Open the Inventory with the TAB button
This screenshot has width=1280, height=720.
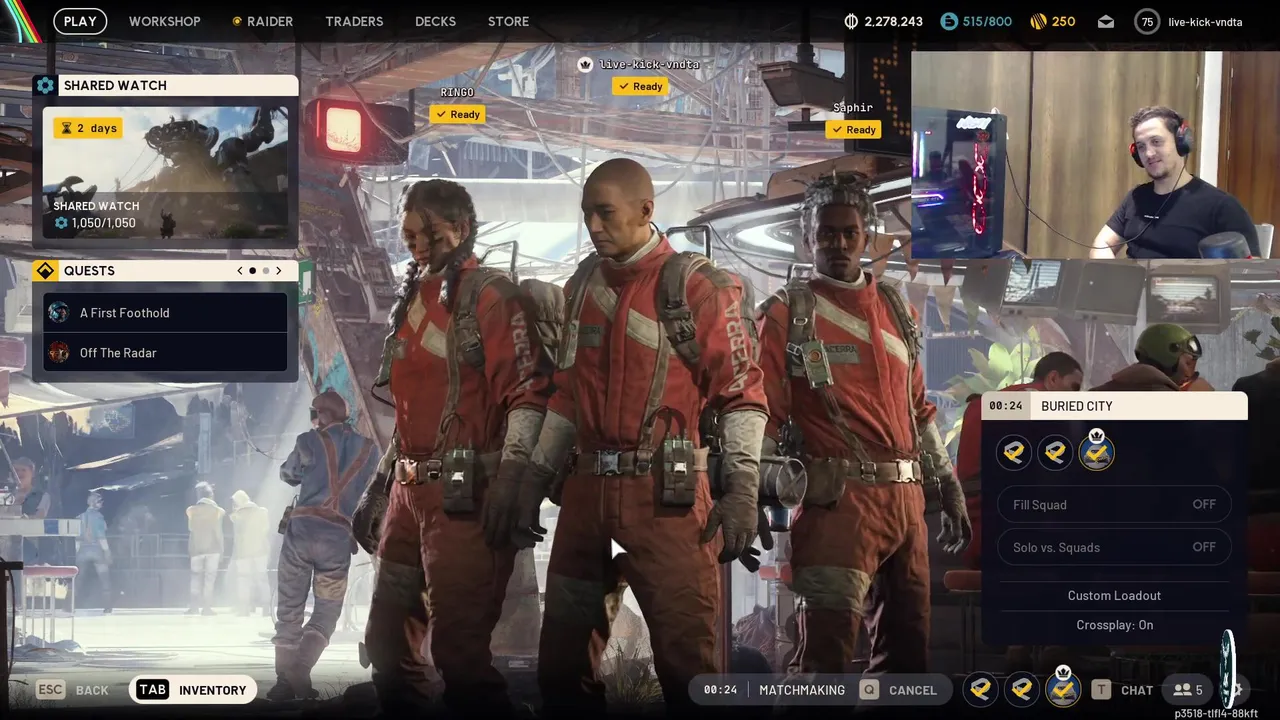pyautogui.click(x=193, y=690)
